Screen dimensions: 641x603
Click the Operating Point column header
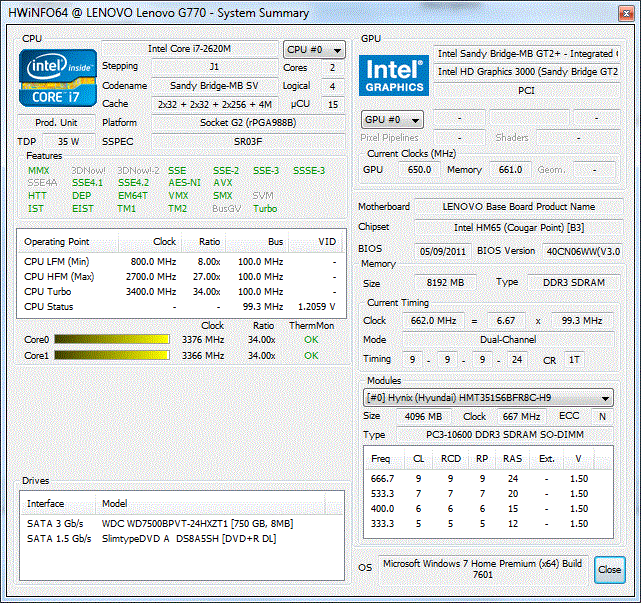pyautogui.click(x=69, y=242)
